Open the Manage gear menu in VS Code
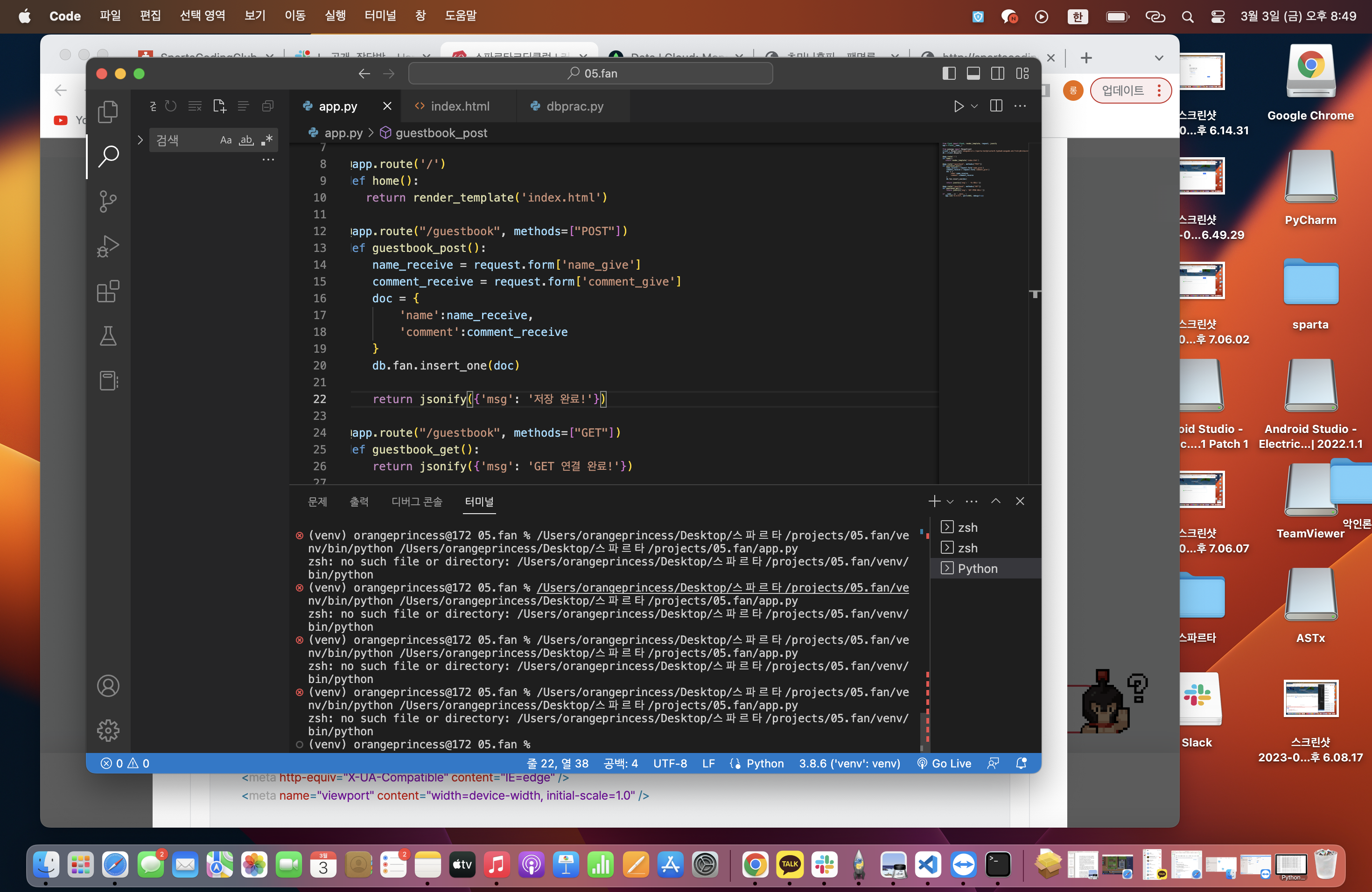 (108, 731)
